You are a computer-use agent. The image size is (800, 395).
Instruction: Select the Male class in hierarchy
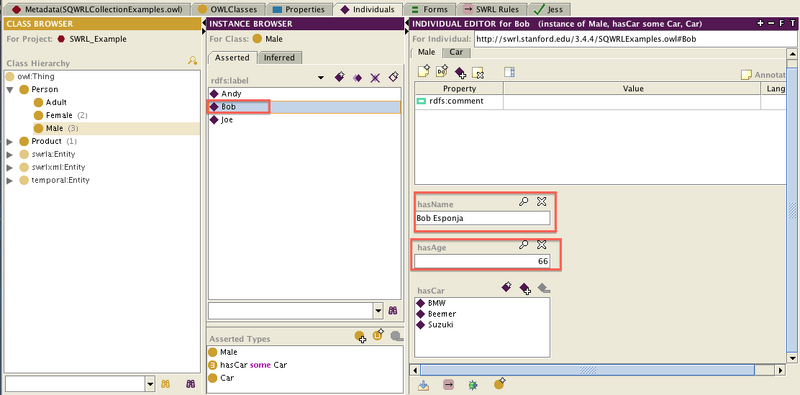tap(56, 128)
